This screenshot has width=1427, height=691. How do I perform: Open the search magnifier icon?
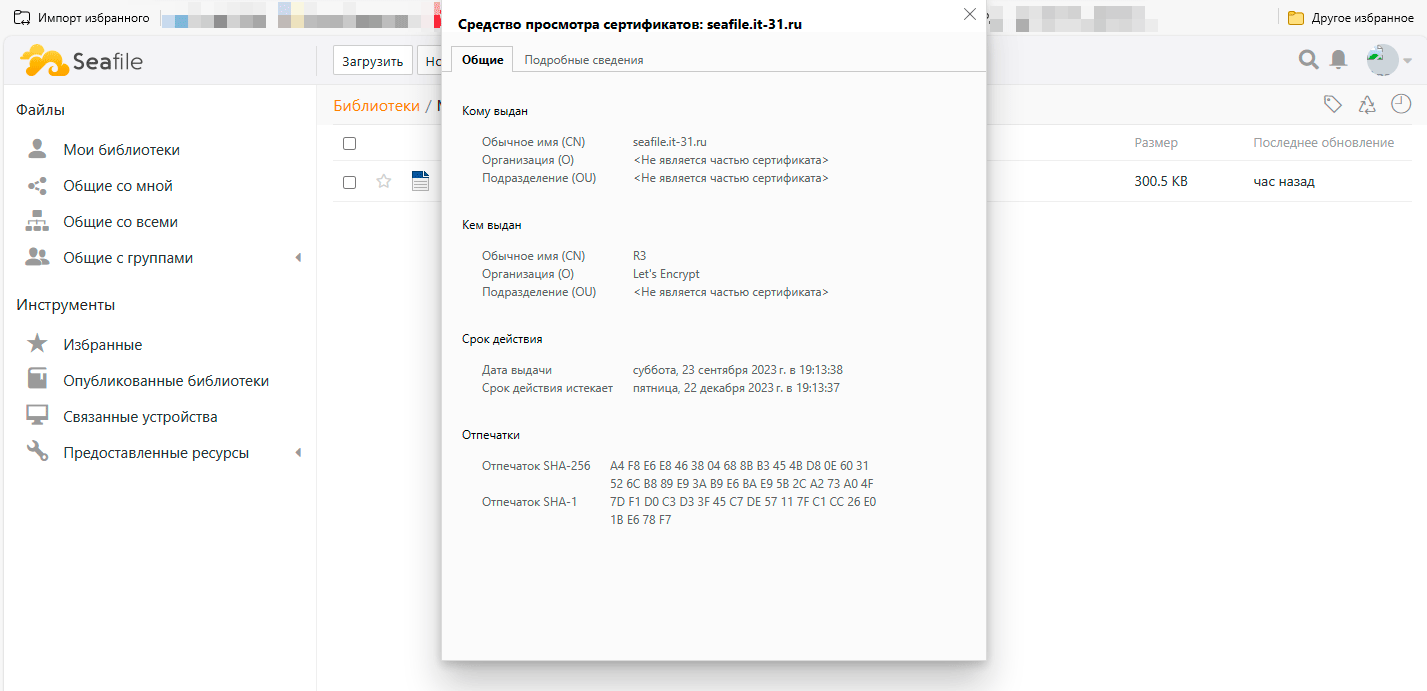pos(1308,60)
